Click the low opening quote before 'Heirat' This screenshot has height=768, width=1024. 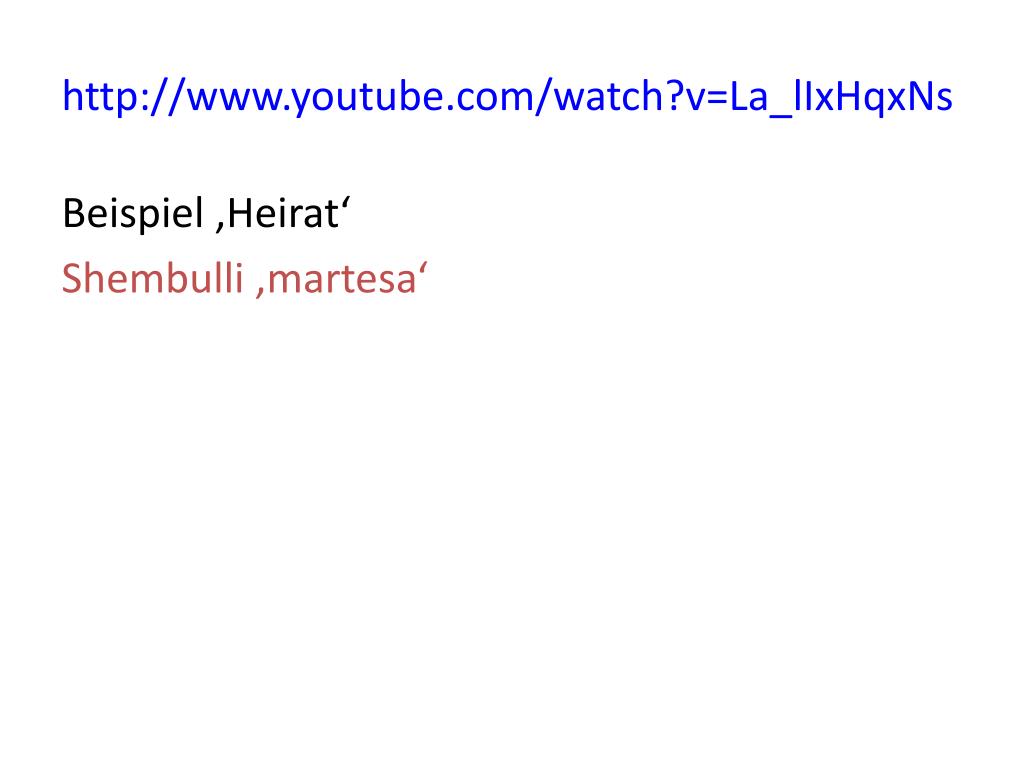click(x=220, y=226)
